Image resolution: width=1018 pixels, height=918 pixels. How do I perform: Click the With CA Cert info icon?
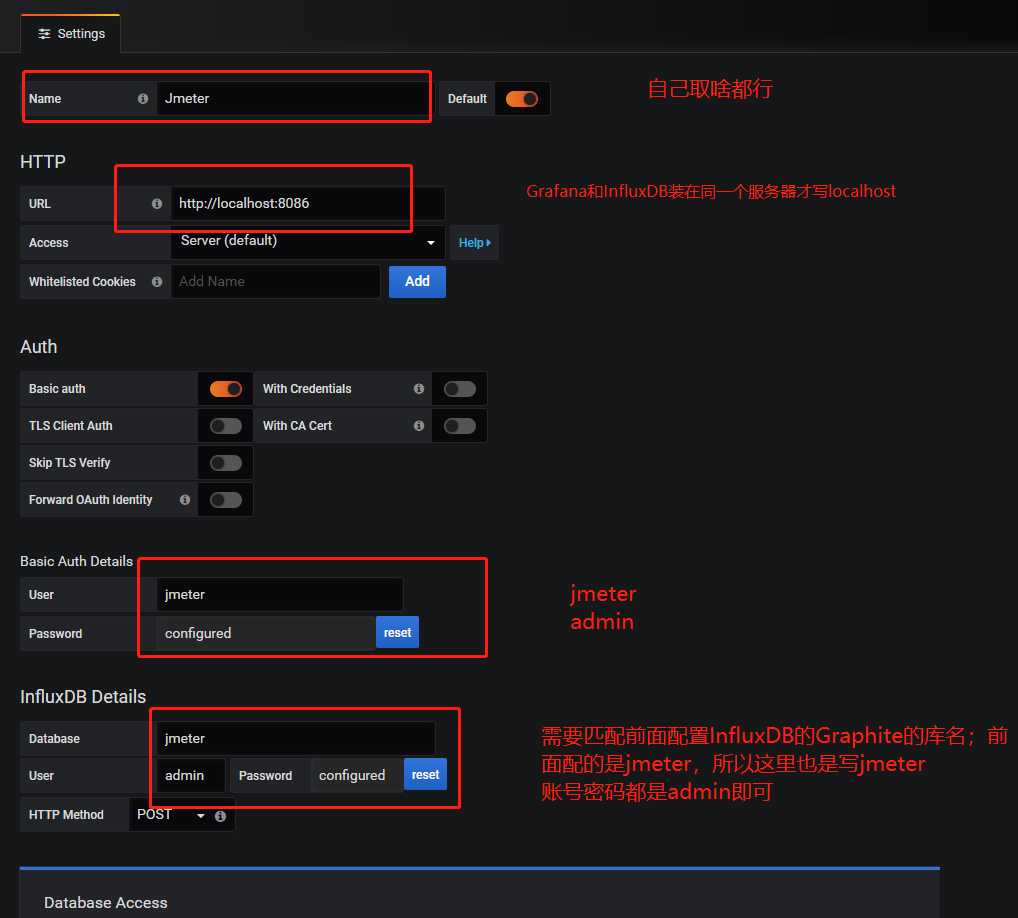419,426
